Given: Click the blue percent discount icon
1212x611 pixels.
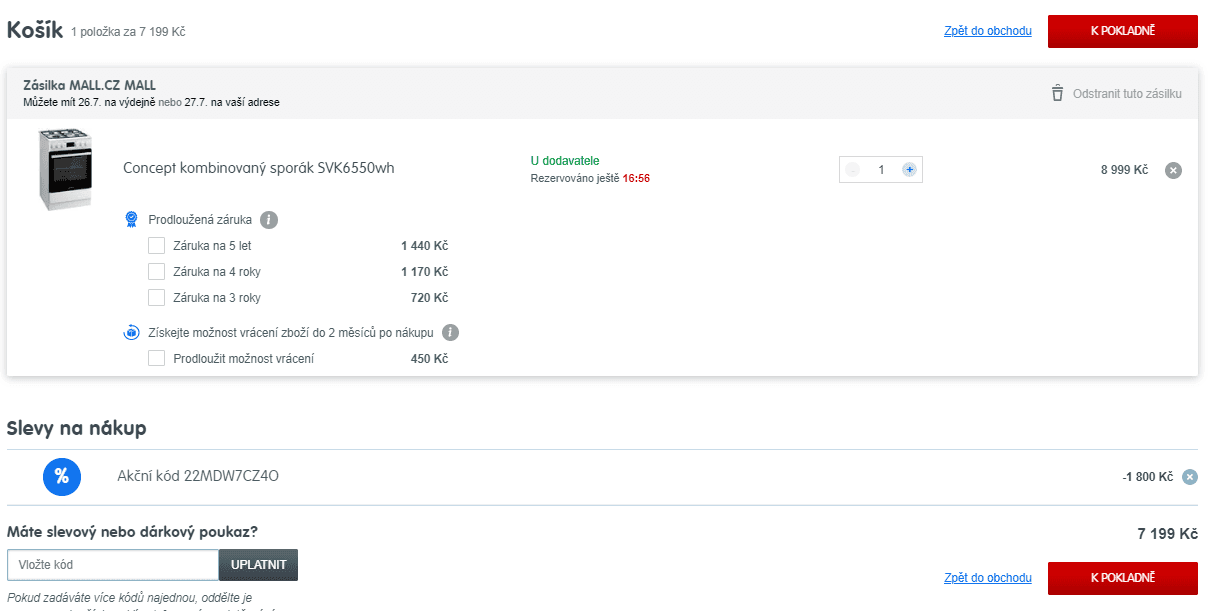Looking at the screenshot, I should (62, 476).
